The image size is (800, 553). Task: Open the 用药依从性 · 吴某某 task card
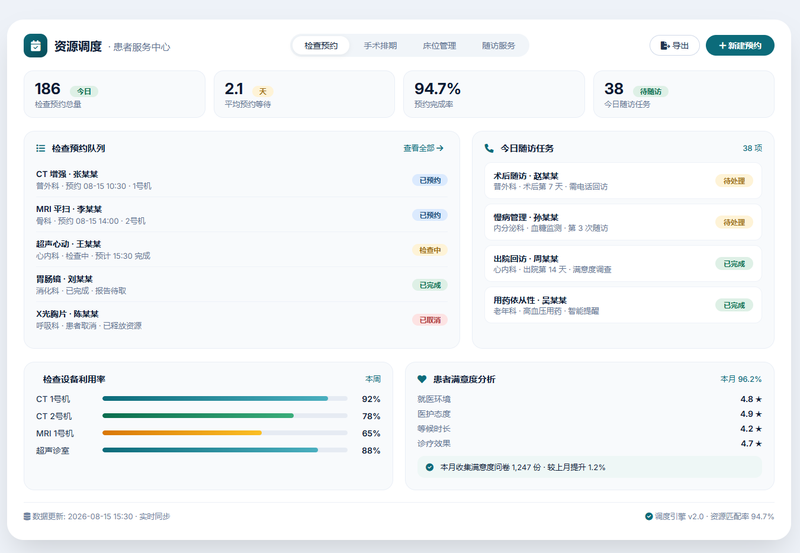tap(623, 305)
